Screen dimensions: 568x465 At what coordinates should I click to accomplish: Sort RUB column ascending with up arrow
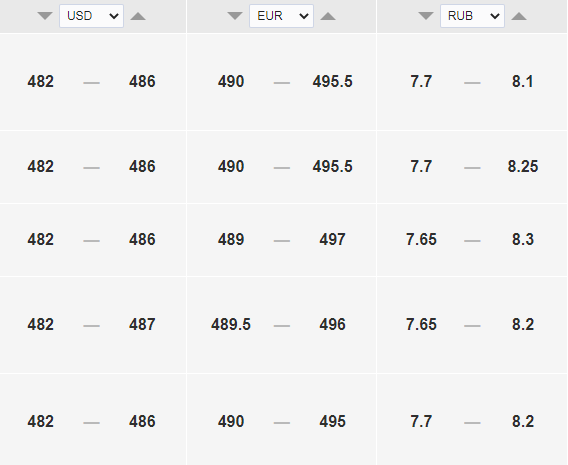(519, 16)
